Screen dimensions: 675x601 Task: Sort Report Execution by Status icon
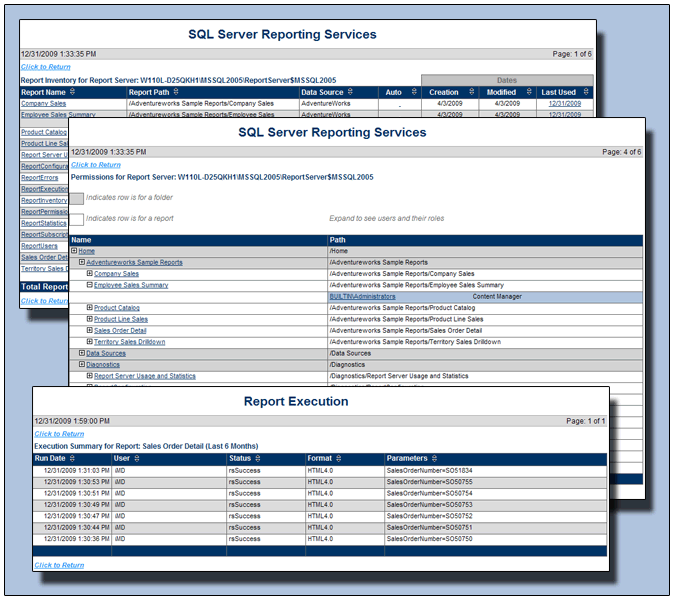(x=257, y=458)
